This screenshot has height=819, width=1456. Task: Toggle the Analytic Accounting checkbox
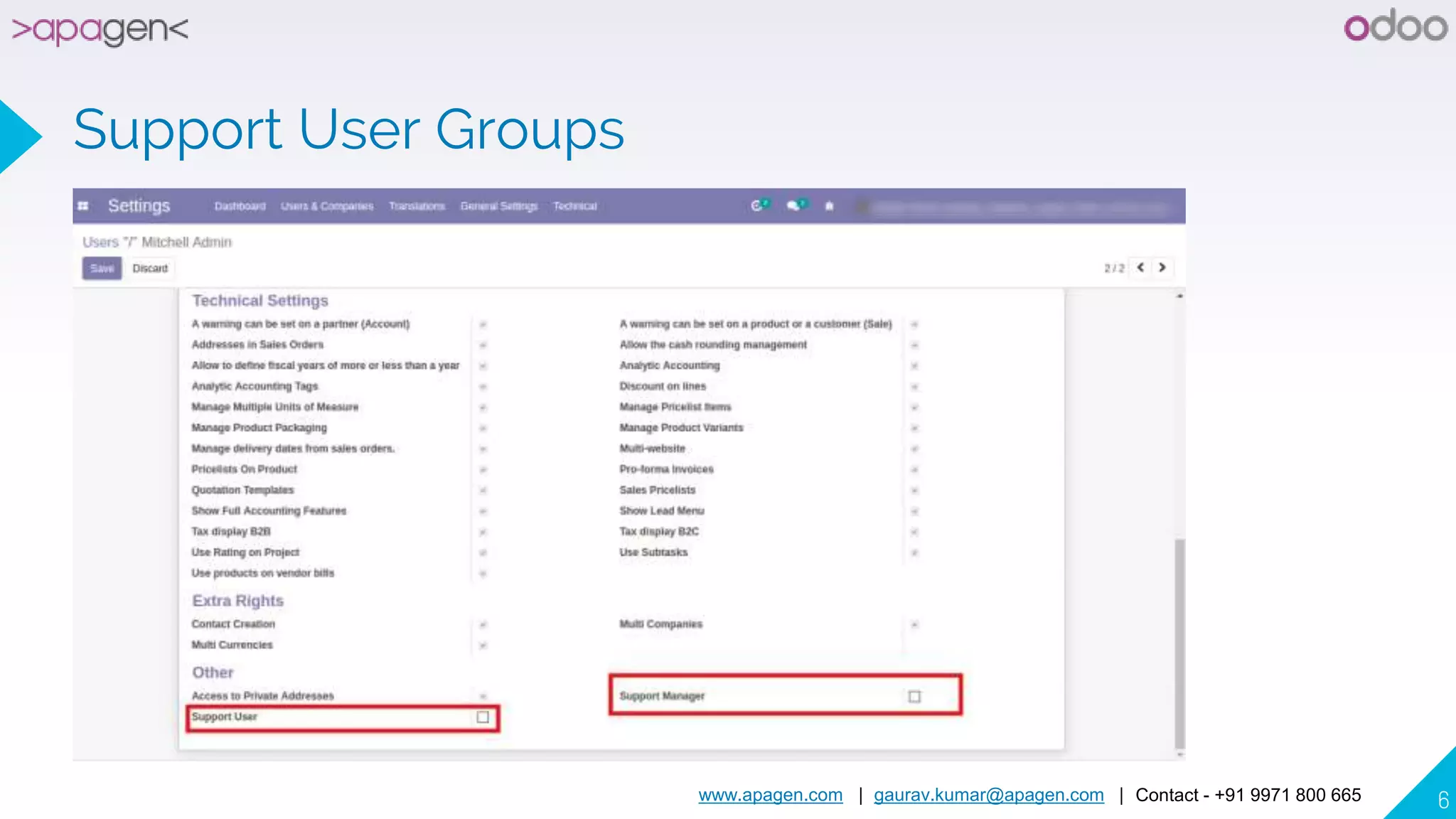click(x=914, y=365)
